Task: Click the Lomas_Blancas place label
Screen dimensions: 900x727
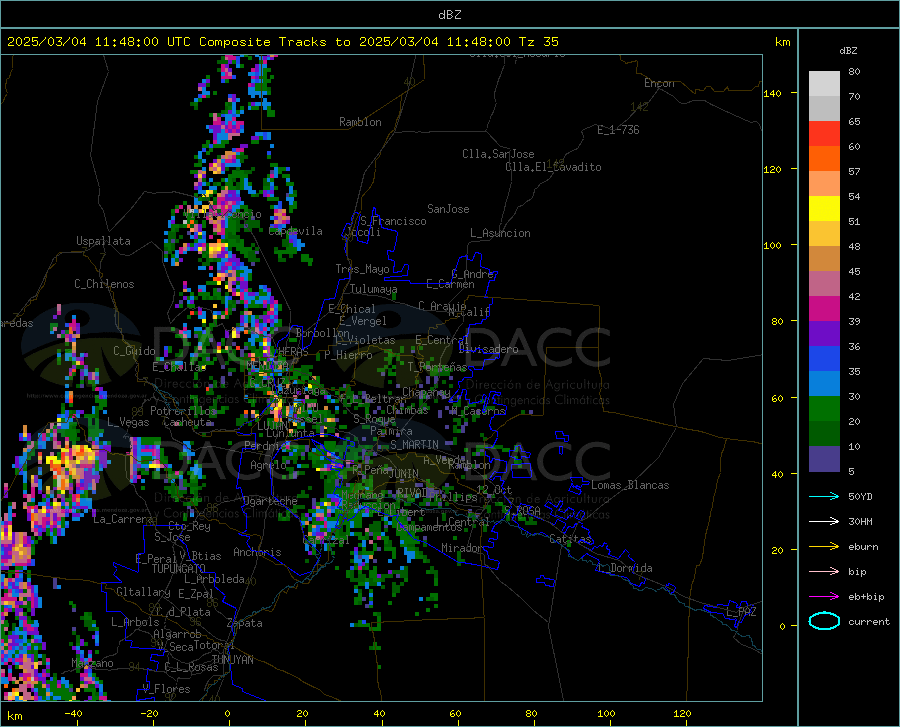Action: pyautogui.click(x=630, y=485)
